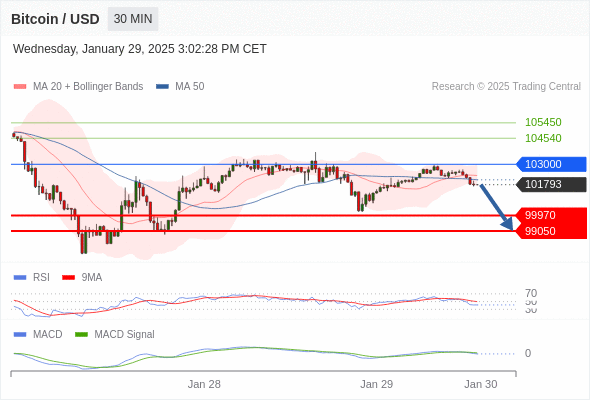590x400 pixels.
Task: Click the 30 MIN timeframe badge
Action: coord(133,19)
